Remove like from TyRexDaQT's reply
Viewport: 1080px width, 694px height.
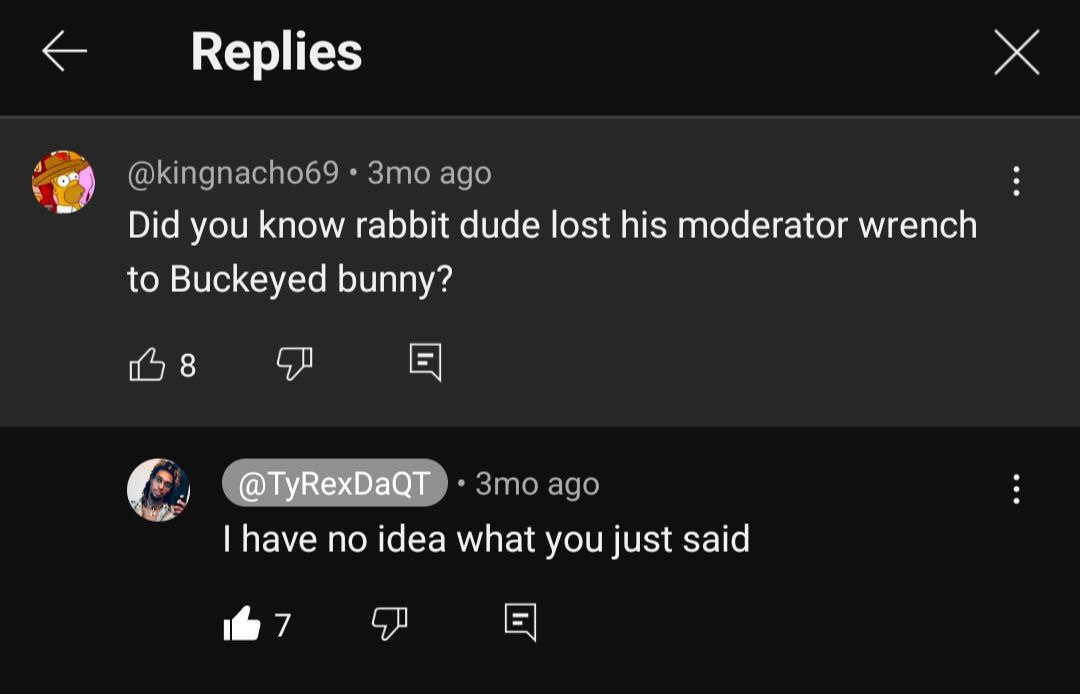tap(241, 625)
